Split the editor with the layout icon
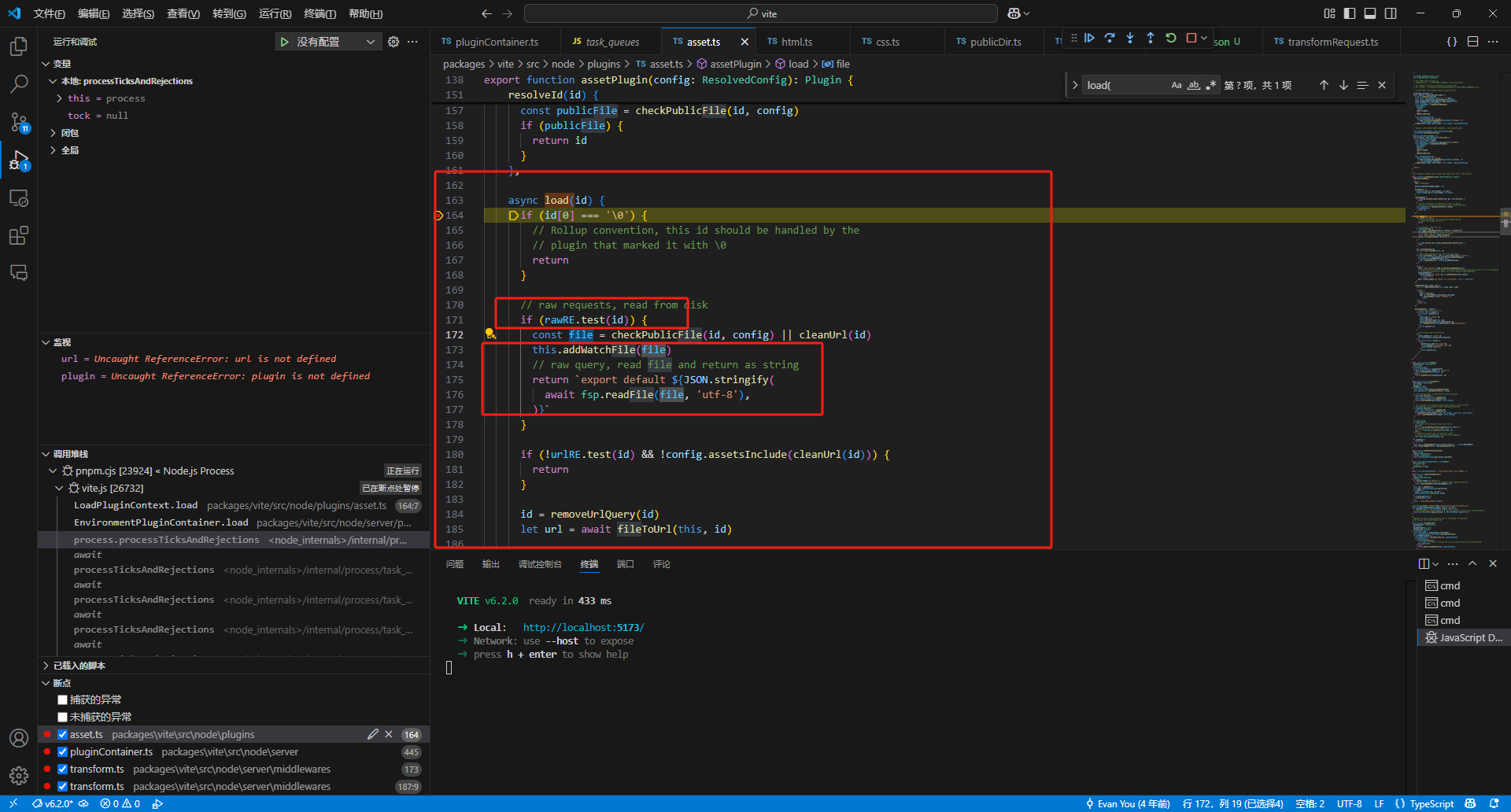1511x812 pixels. [1472, 42]
